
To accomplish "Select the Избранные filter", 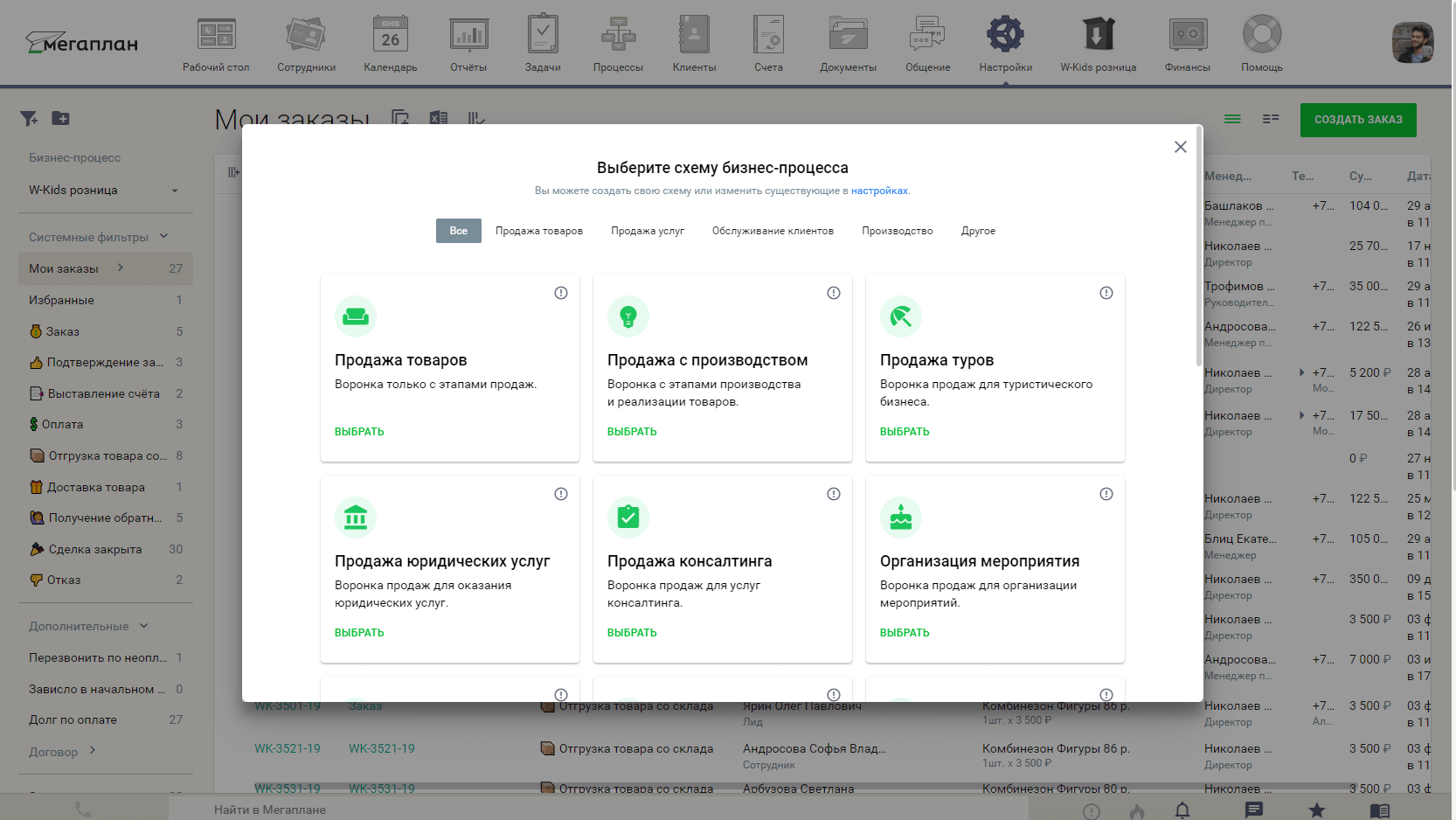I will tap(105, 300).
